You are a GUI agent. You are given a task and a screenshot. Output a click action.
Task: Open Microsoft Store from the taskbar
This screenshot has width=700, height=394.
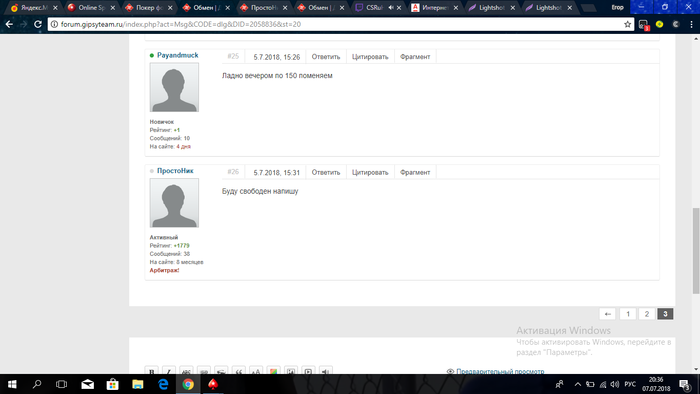tap(112, 384)
